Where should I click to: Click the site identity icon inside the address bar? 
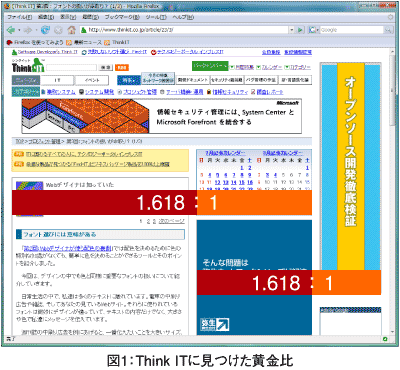[84, 30]
